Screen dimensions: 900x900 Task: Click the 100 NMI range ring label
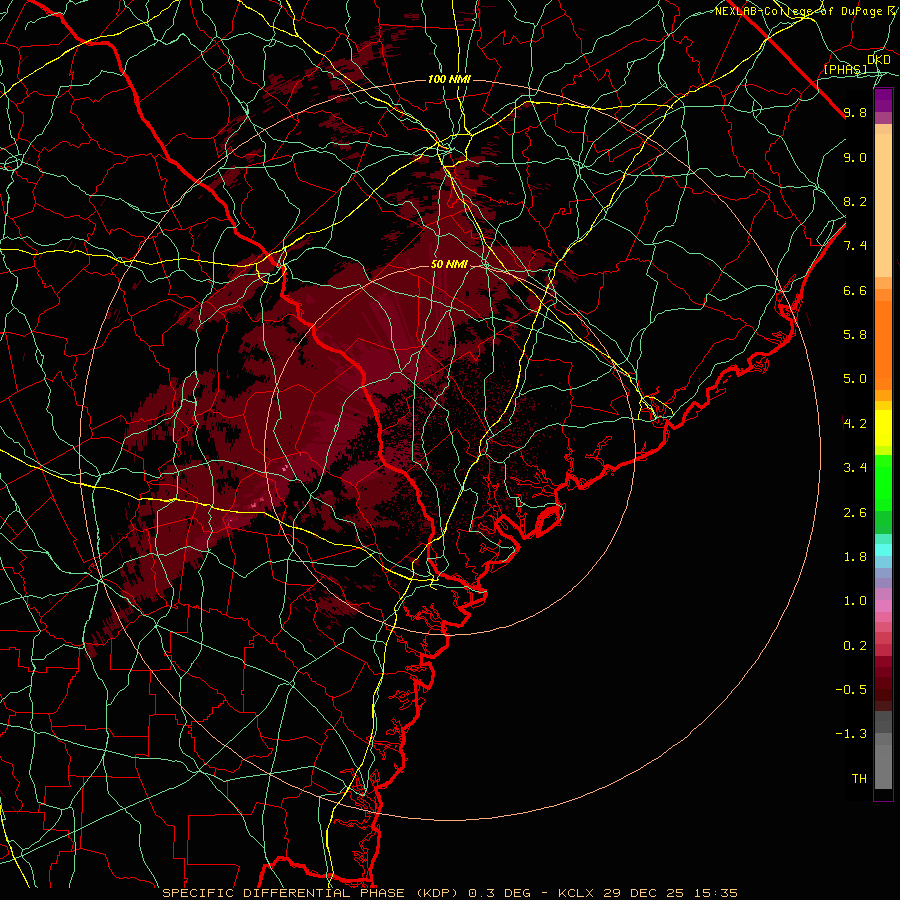tap(449, 79)
